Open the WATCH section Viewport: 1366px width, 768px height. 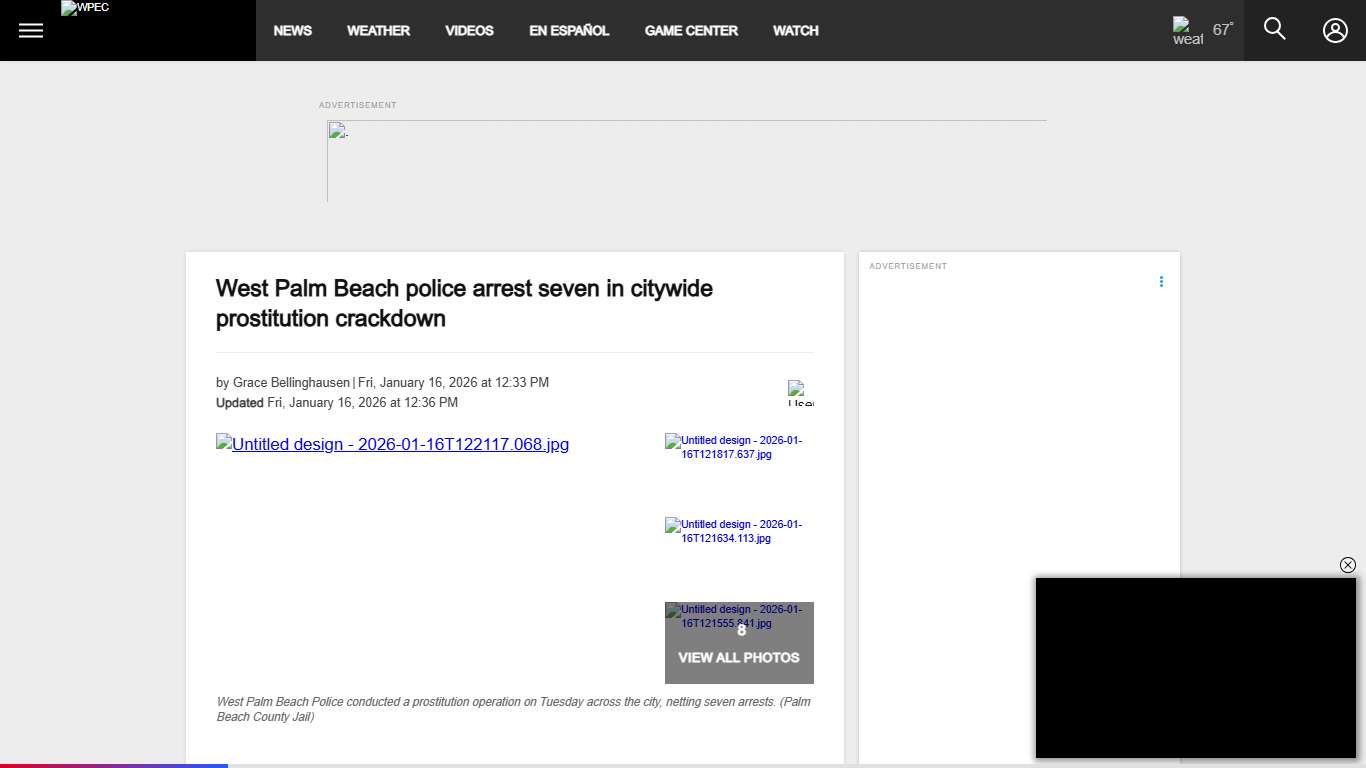click(x=795, y=30)
